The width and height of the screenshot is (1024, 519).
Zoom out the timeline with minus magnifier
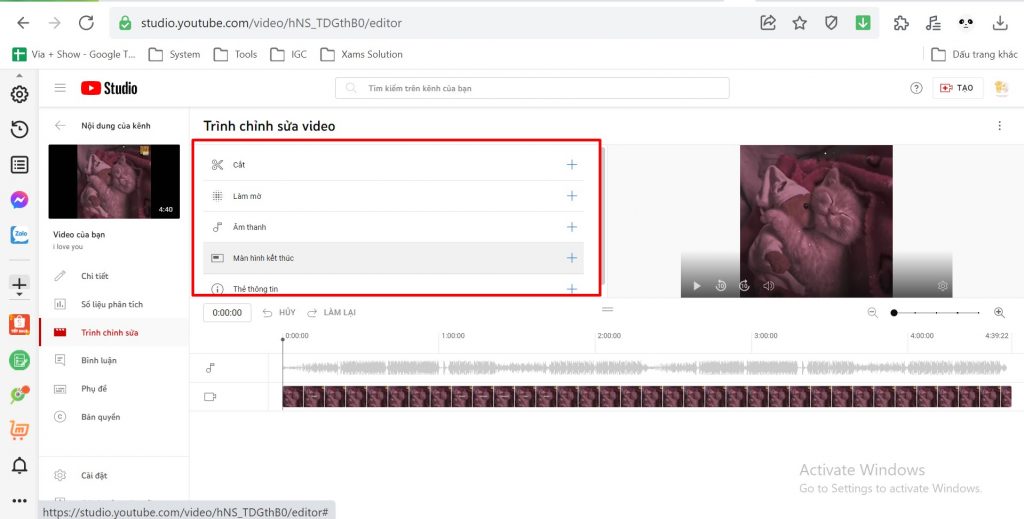coord(872,313)
